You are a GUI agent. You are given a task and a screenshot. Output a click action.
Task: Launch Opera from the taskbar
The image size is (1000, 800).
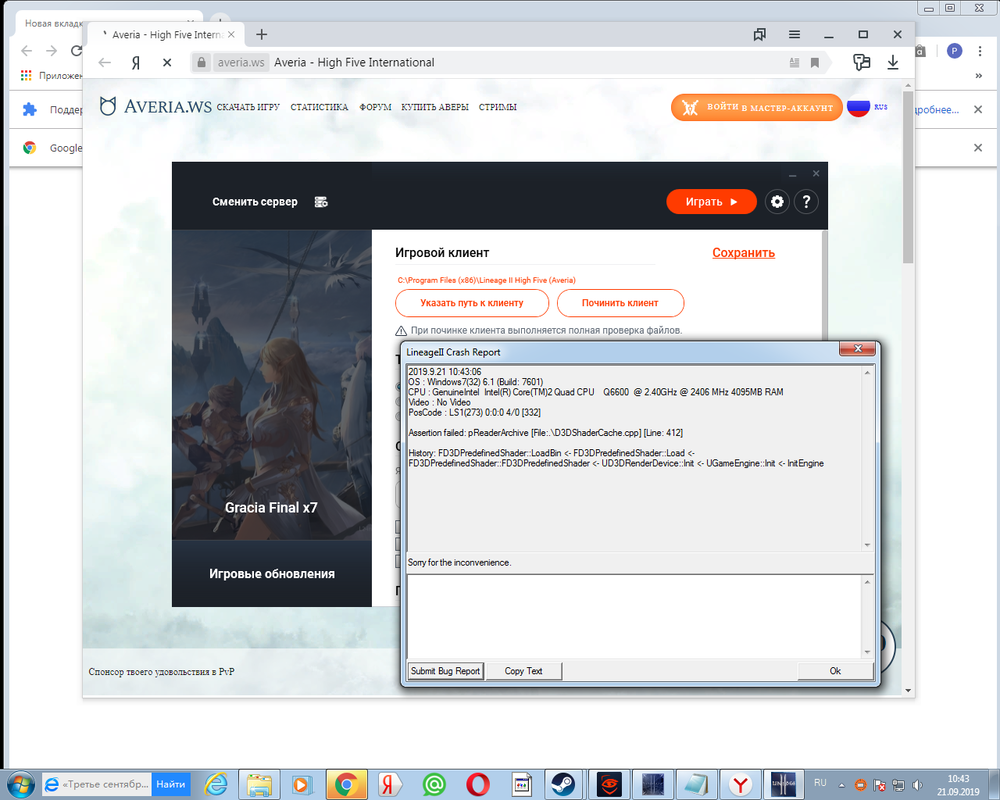[x=477, y=783]
